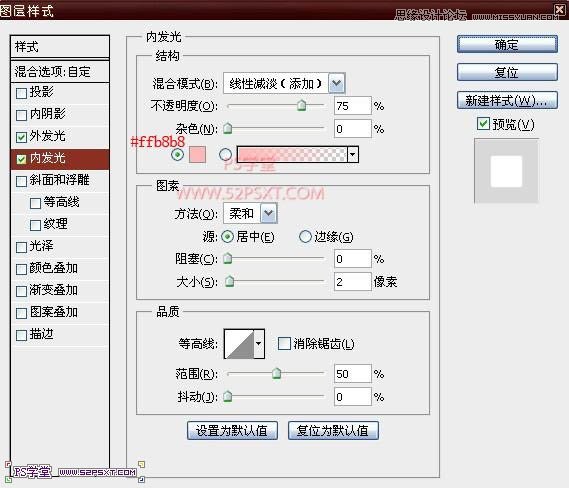Screen dimensions: 569x488
Task: Click the 阻塞 choke value field
Action: pos(353,259)
